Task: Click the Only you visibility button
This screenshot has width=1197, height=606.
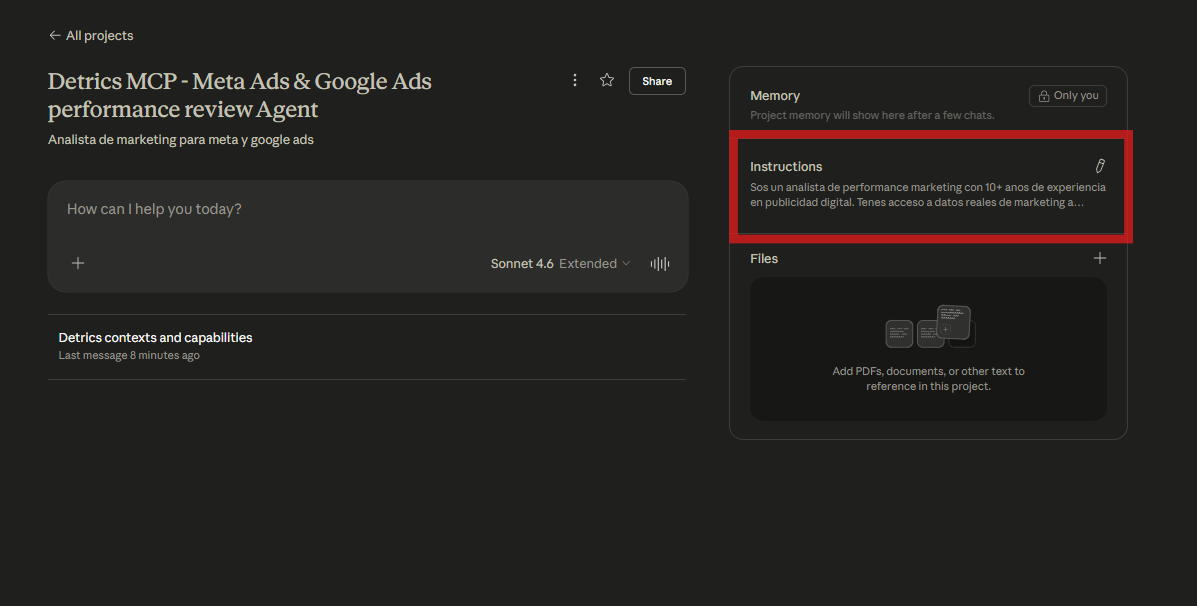Action: point(1068,96)
